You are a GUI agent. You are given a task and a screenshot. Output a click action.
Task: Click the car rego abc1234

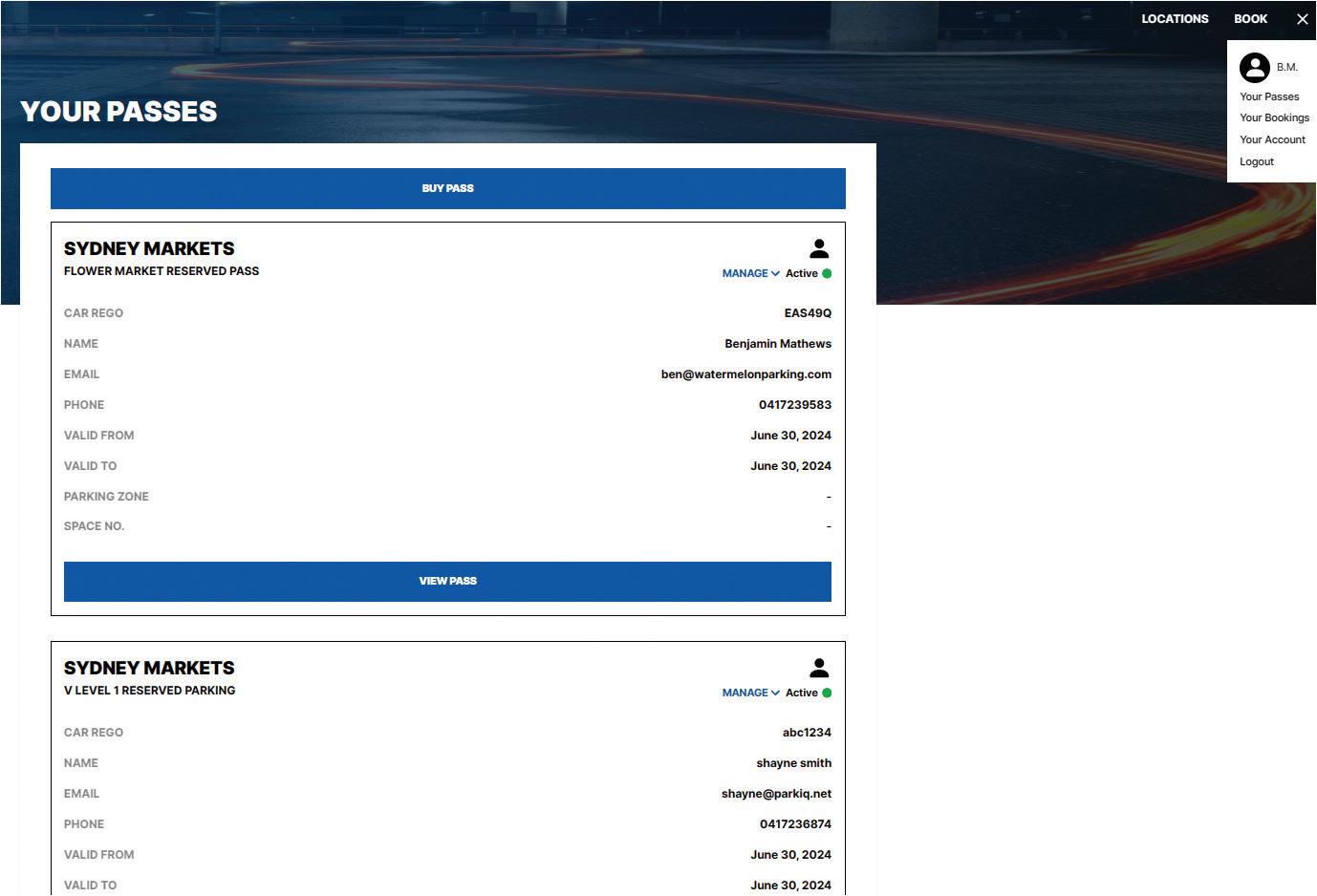click(x=807, y=733)
